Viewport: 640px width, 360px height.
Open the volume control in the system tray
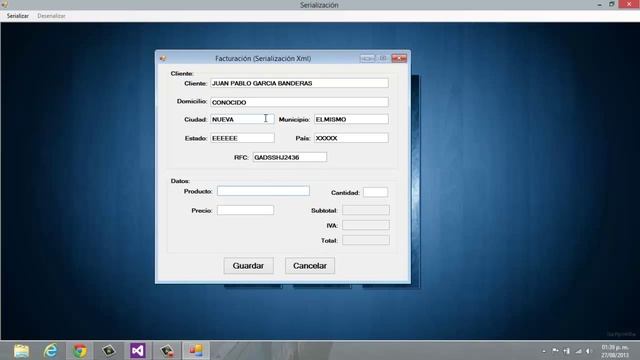[589, 351]
